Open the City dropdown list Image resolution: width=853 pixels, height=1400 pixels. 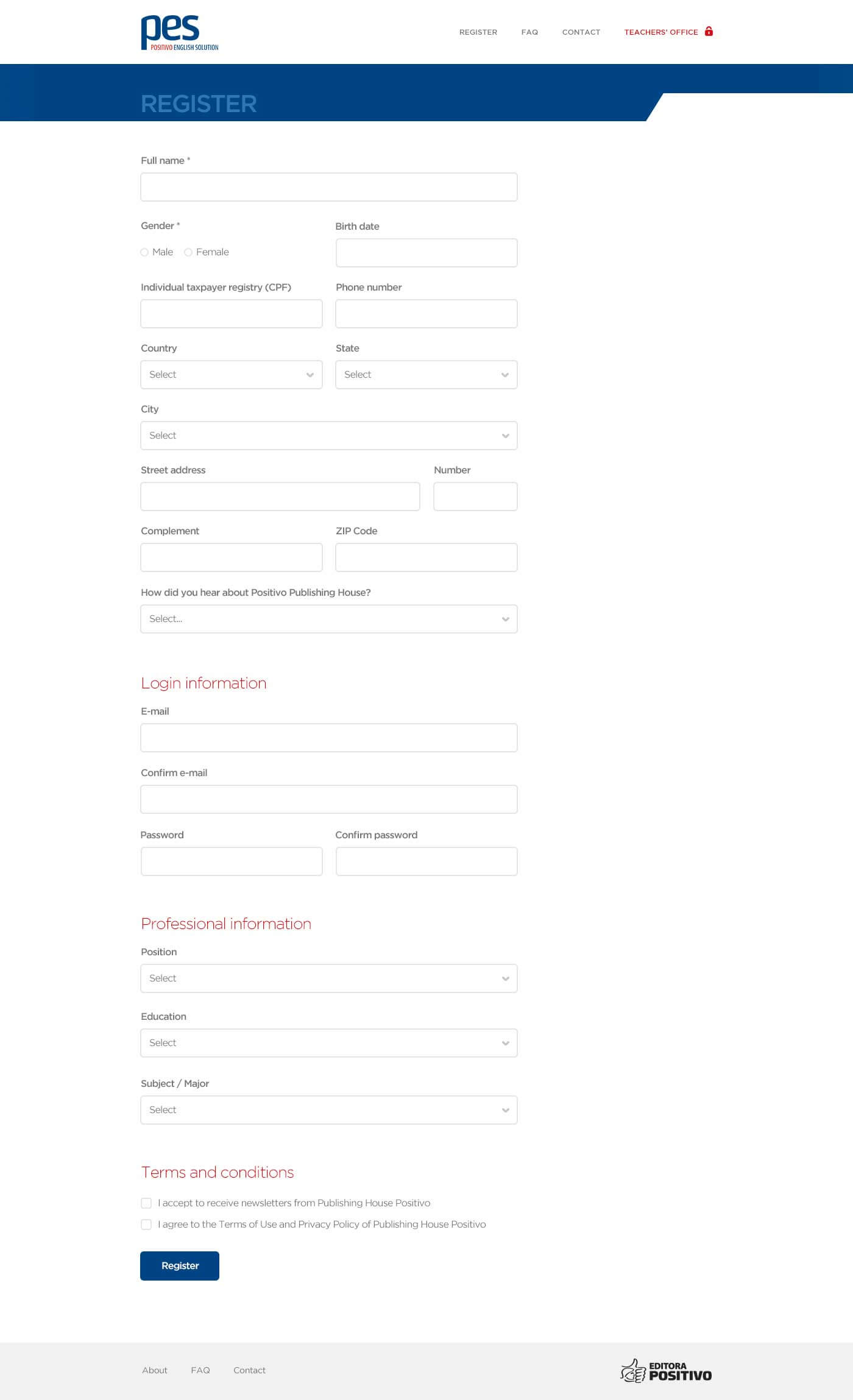pos(329,436)
